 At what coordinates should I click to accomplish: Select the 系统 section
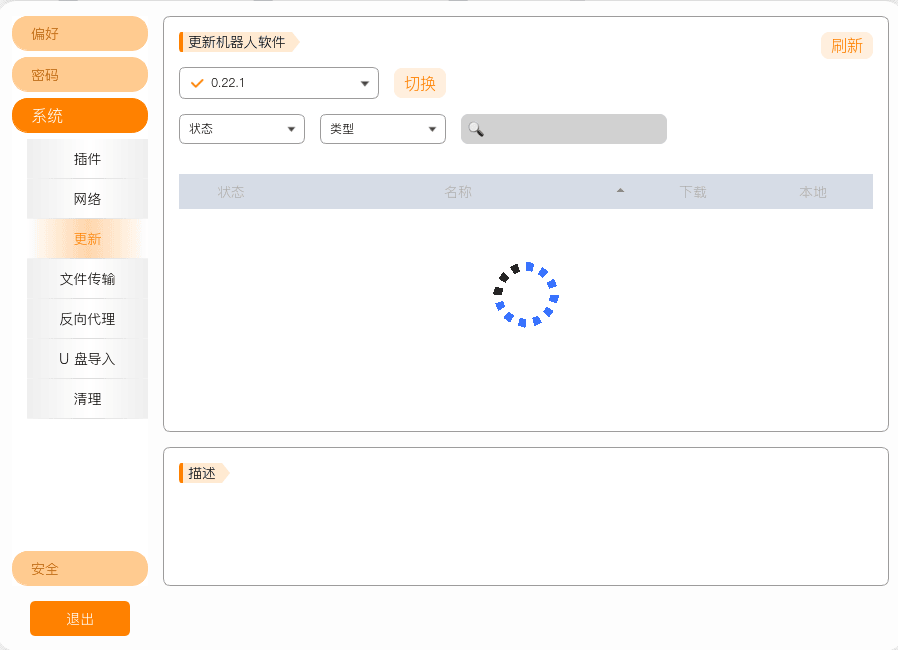[x=80, y=116]
